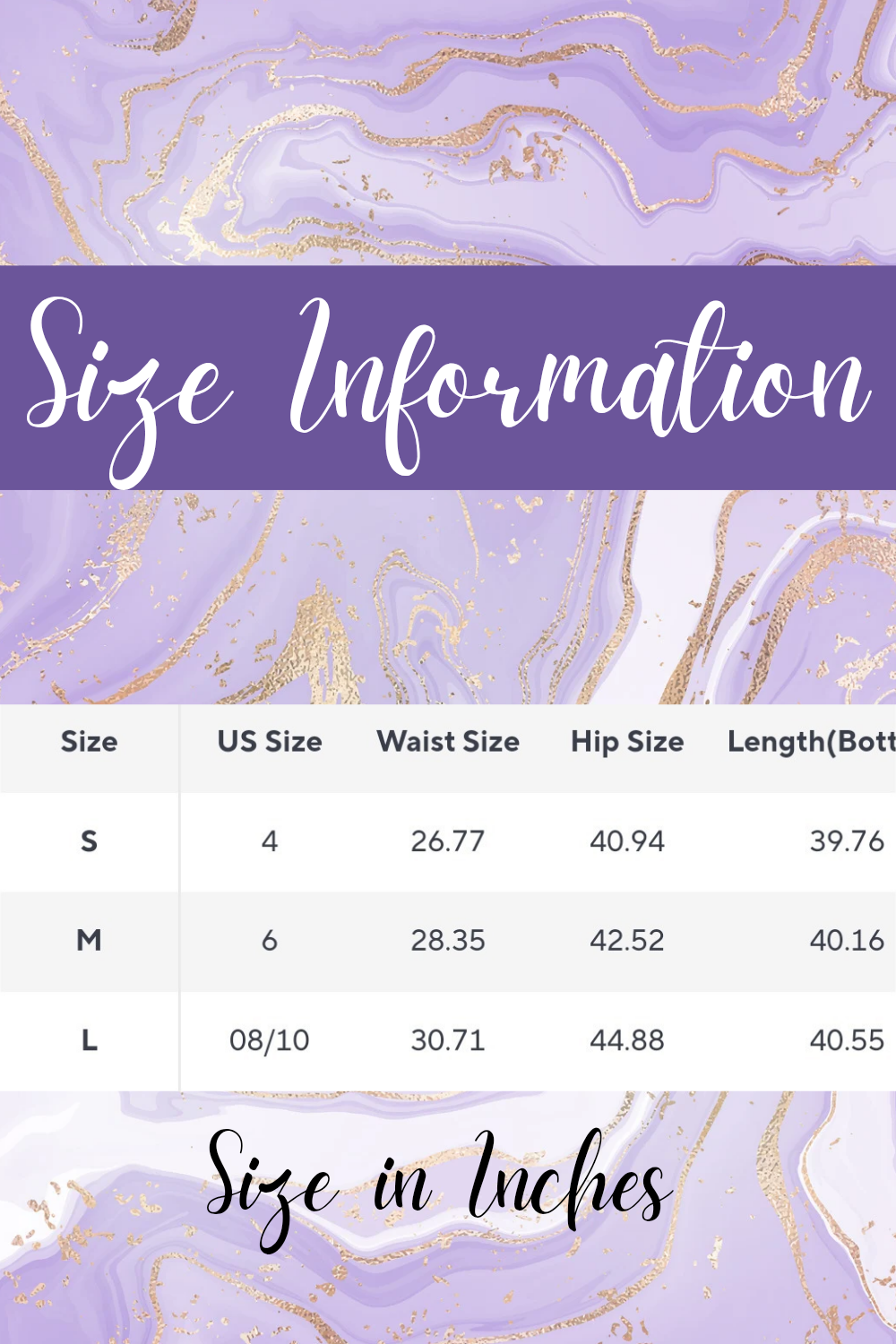The image size is (896, 1344).
Task: Click the Size column header
Action: [x=89, y=742]
